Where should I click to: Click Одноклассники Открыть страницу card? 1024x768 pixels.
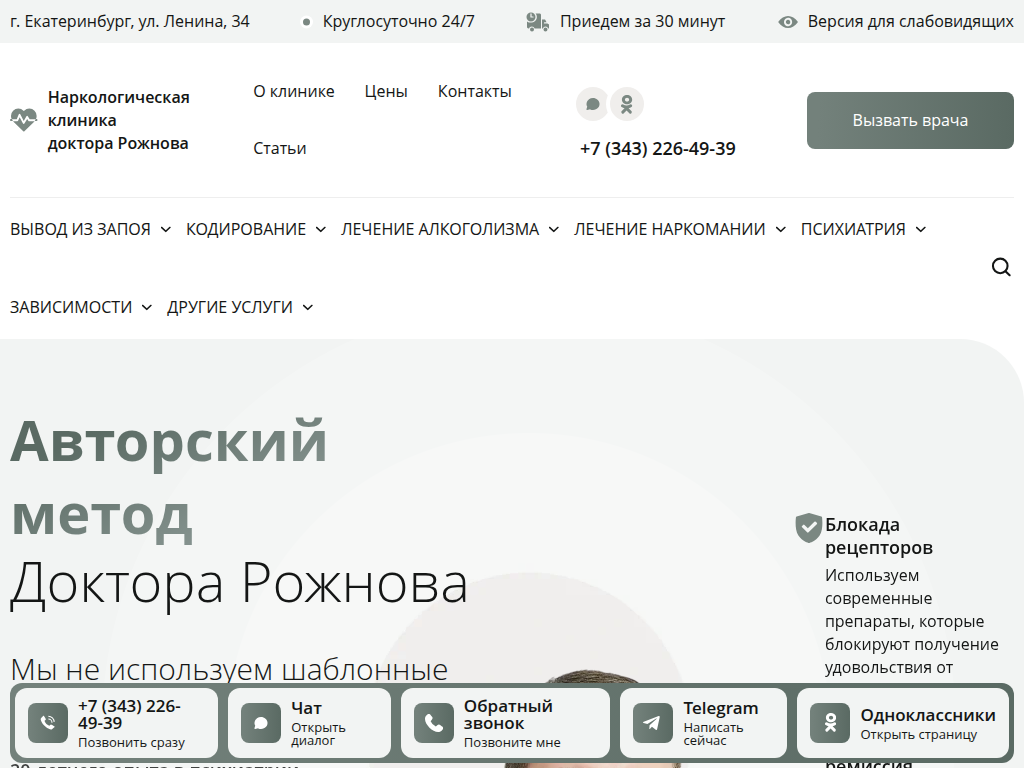[x=904, y=723]
